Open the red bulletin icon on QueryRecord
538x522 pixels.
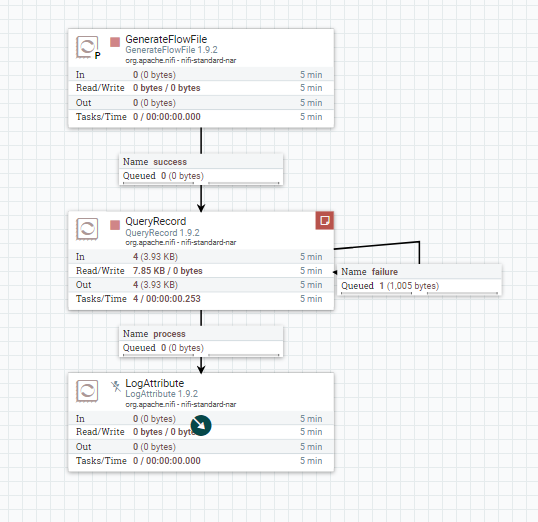pyautogui.click(x=325, y=220)
